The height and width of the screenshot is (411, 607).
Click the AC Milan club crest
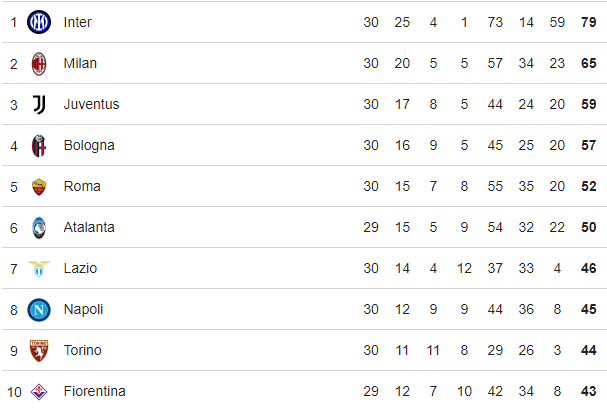tap(39, 63)
